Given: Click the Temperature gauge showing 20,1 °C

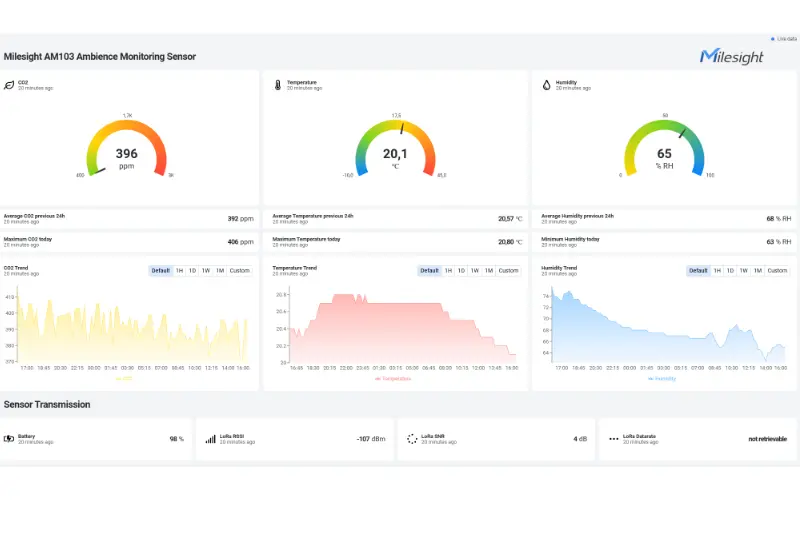Looking at the screenshot, I should tap(395, 148).
